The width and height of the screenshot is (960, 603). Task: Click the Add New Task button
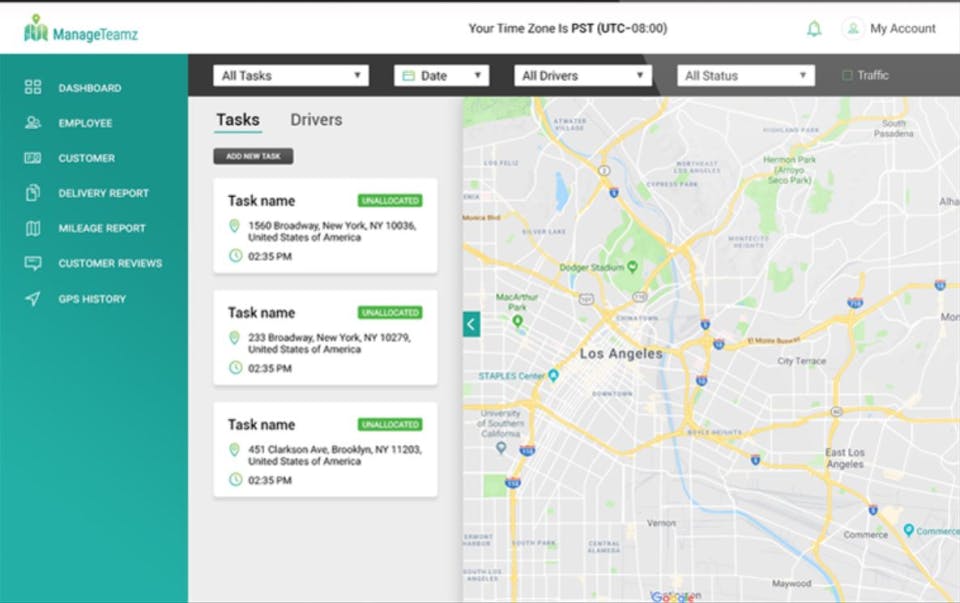pyautogui.click(x=253, y=156)
